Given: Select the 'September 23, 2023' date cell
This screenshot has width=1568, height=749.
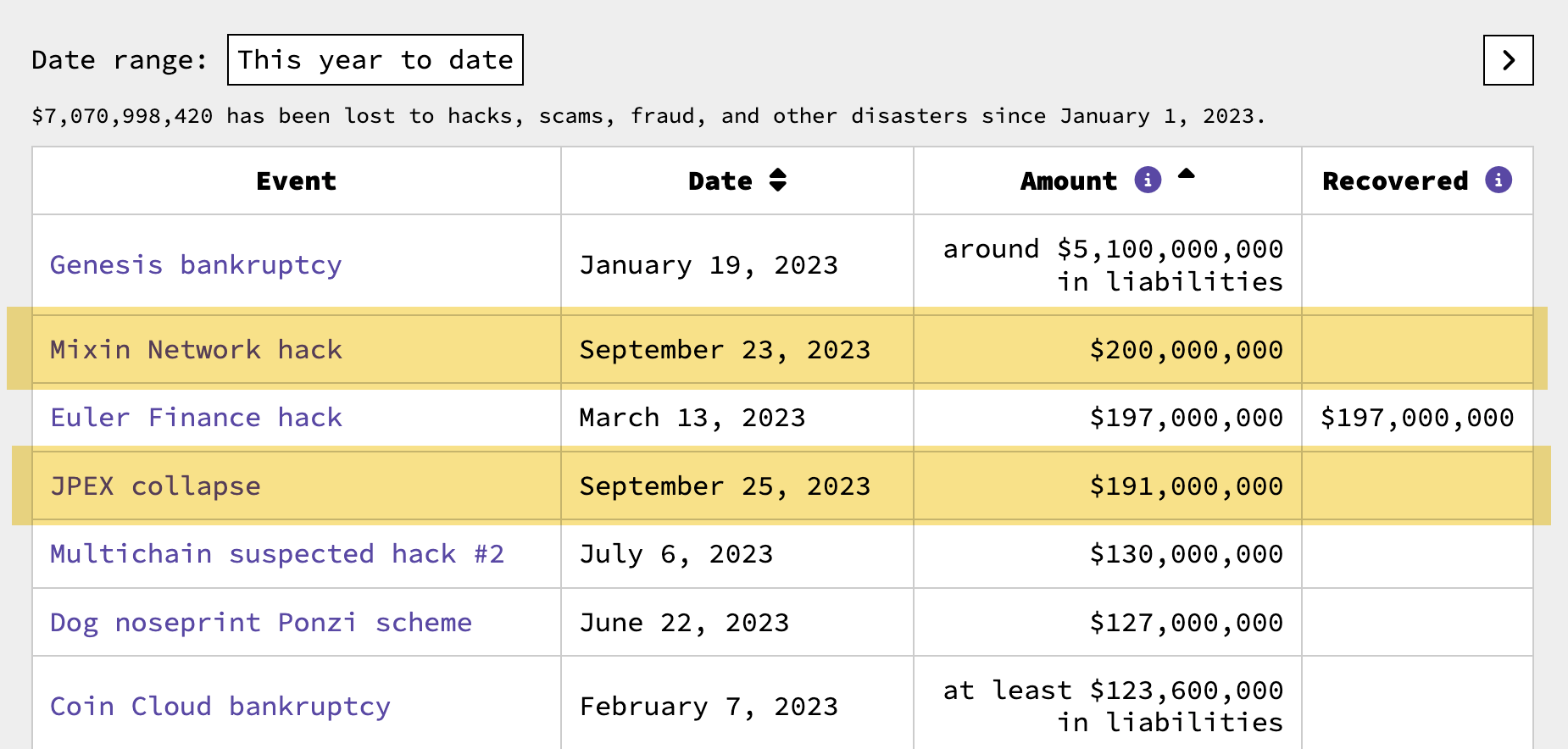Looking at the screenshot, I should click(737, 350).
